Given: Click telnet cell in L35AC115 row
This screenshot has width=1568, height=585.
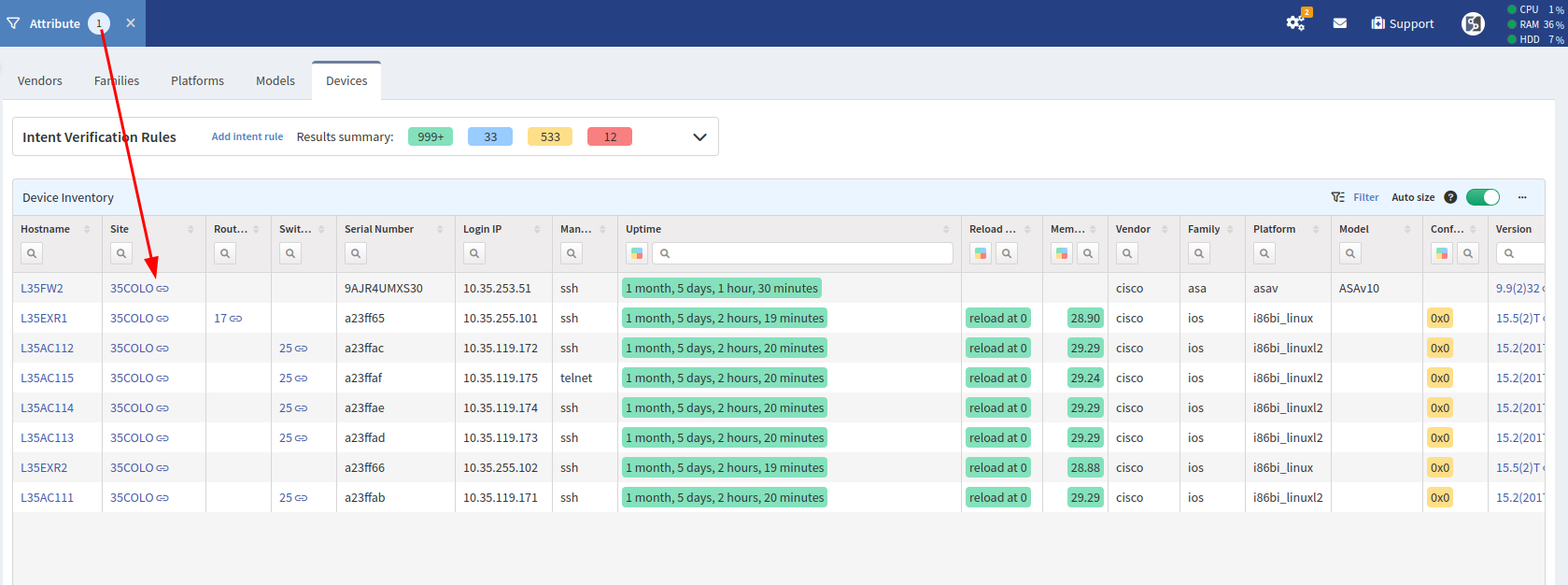Looking at the screenshot, I should point(576,378).
